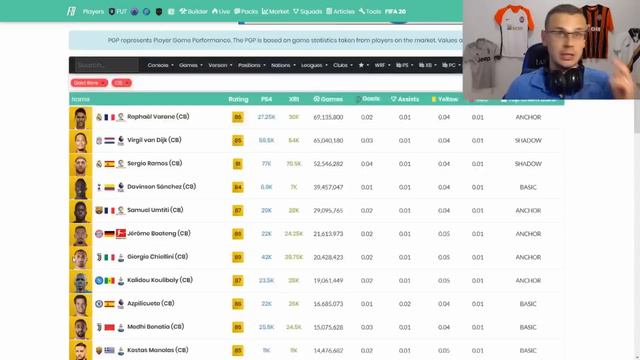Click the black shield icon in navbar
The image size is (640, 360).
pos(159,11)
